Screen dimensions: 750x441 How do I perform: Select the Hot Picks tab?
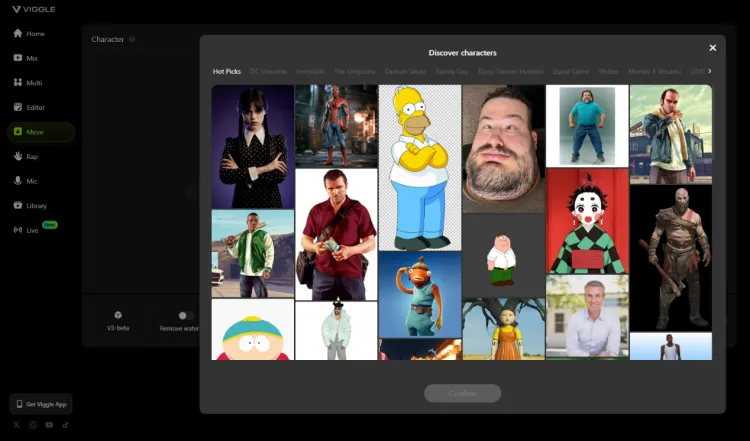[226, 72]
